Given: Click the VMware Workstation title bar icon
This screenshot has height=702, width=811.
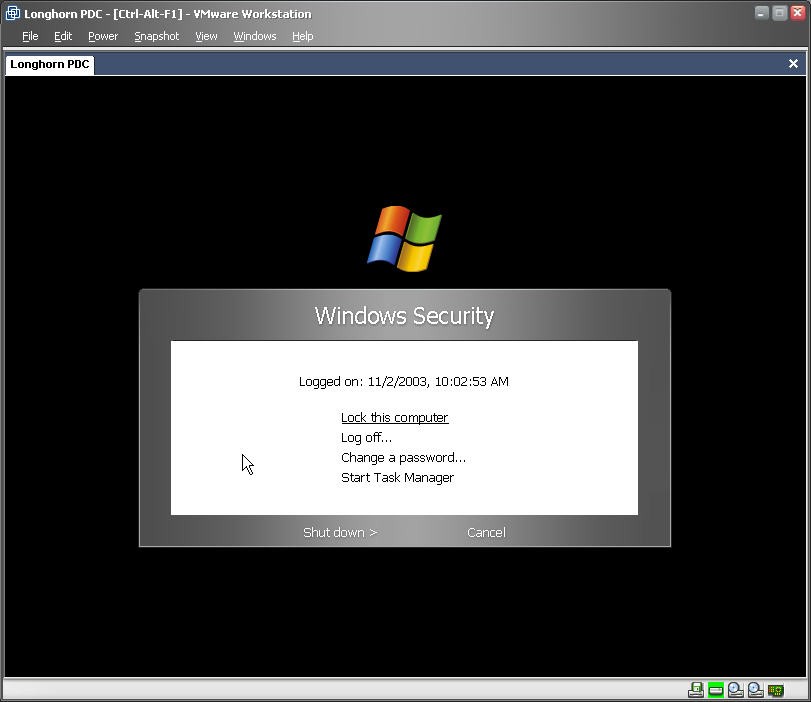Looking at the screenshot, I should tap(13, 14).
